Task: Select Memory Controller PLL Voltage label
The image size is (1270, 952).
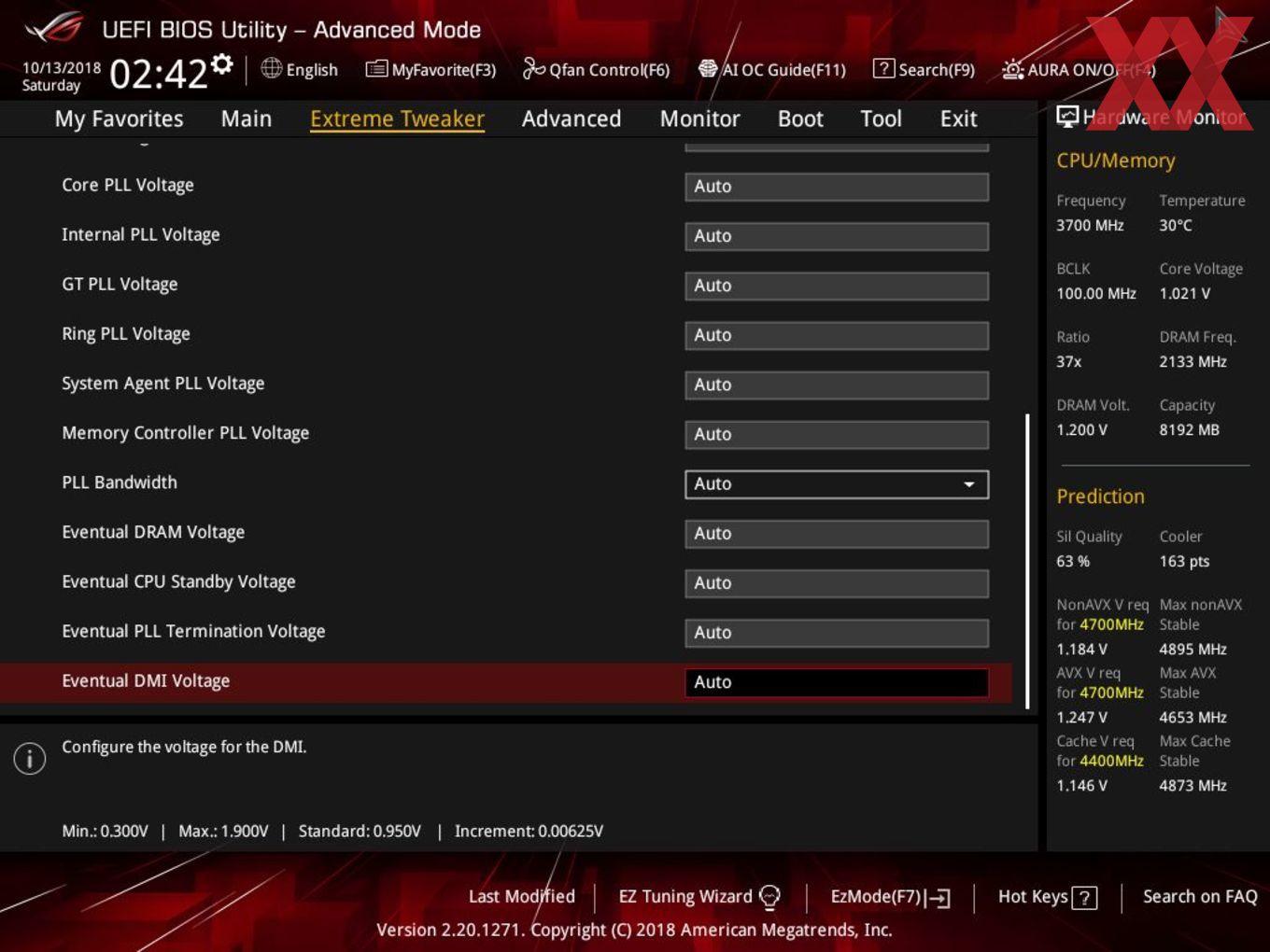Action: (186, 432)
